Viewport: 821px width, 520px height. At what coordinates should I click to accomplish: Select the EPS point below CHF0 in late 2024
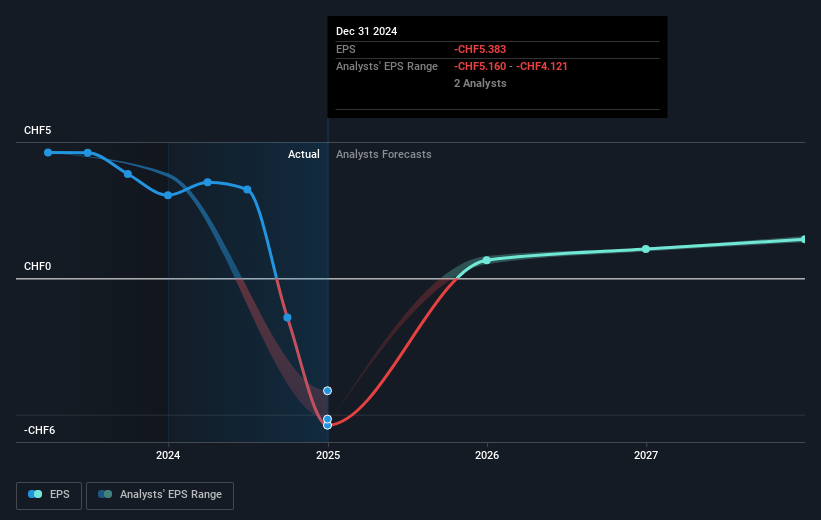287,317
